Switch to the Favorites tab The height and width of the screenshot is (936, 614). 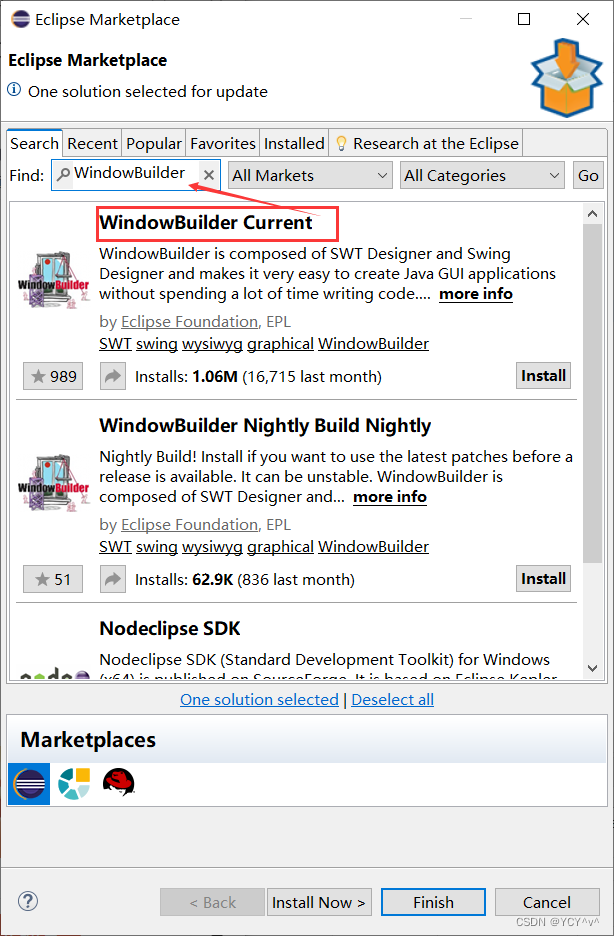(223, 144)
